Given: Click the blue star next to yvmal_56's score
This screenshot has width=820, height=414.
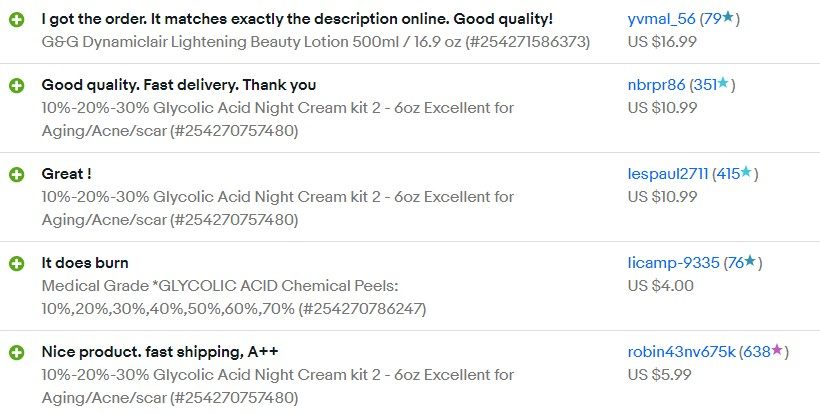Looking at the screenshot, I should [x=730, y=18].
